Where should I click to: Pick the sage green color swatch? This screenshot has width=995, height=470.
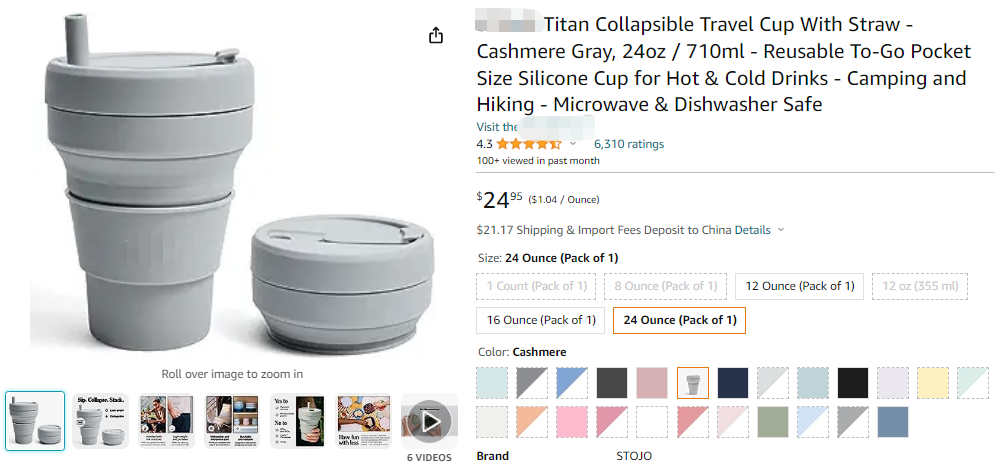coord(773,422)
